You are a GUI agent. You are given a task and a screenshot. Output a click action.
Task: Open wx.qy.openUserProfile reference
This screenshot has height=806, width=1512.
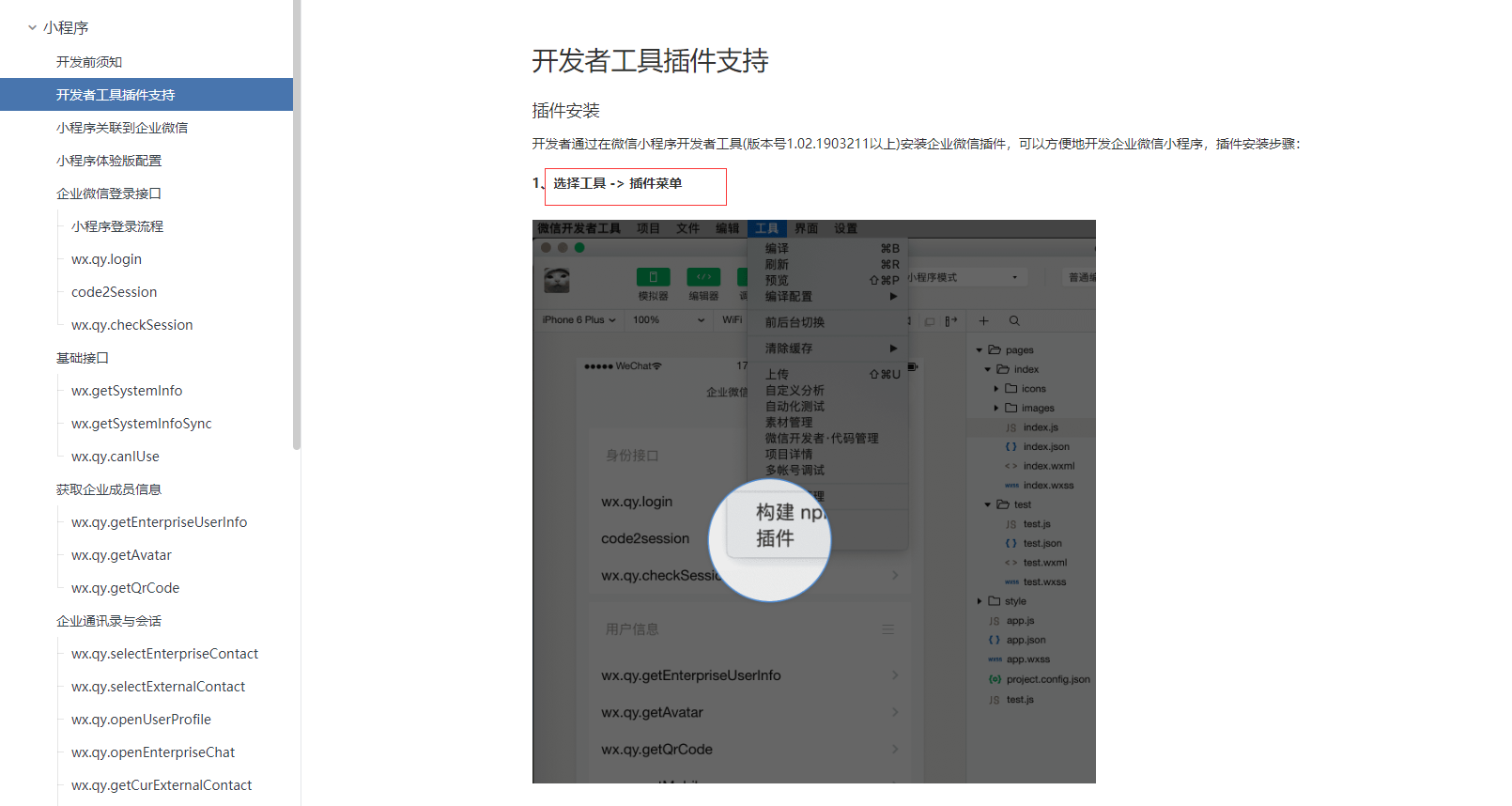[141, 720]
